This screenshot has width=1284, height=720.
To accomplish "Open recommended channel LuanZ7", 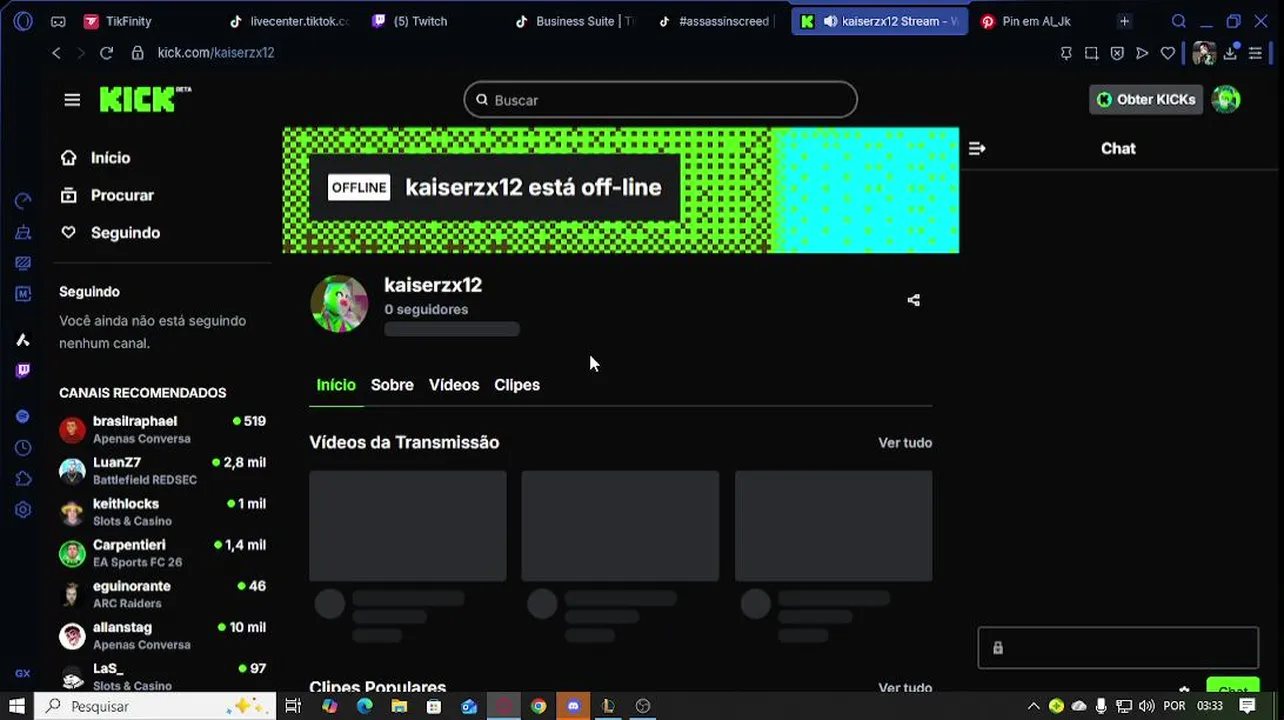I will click(162, 471).
